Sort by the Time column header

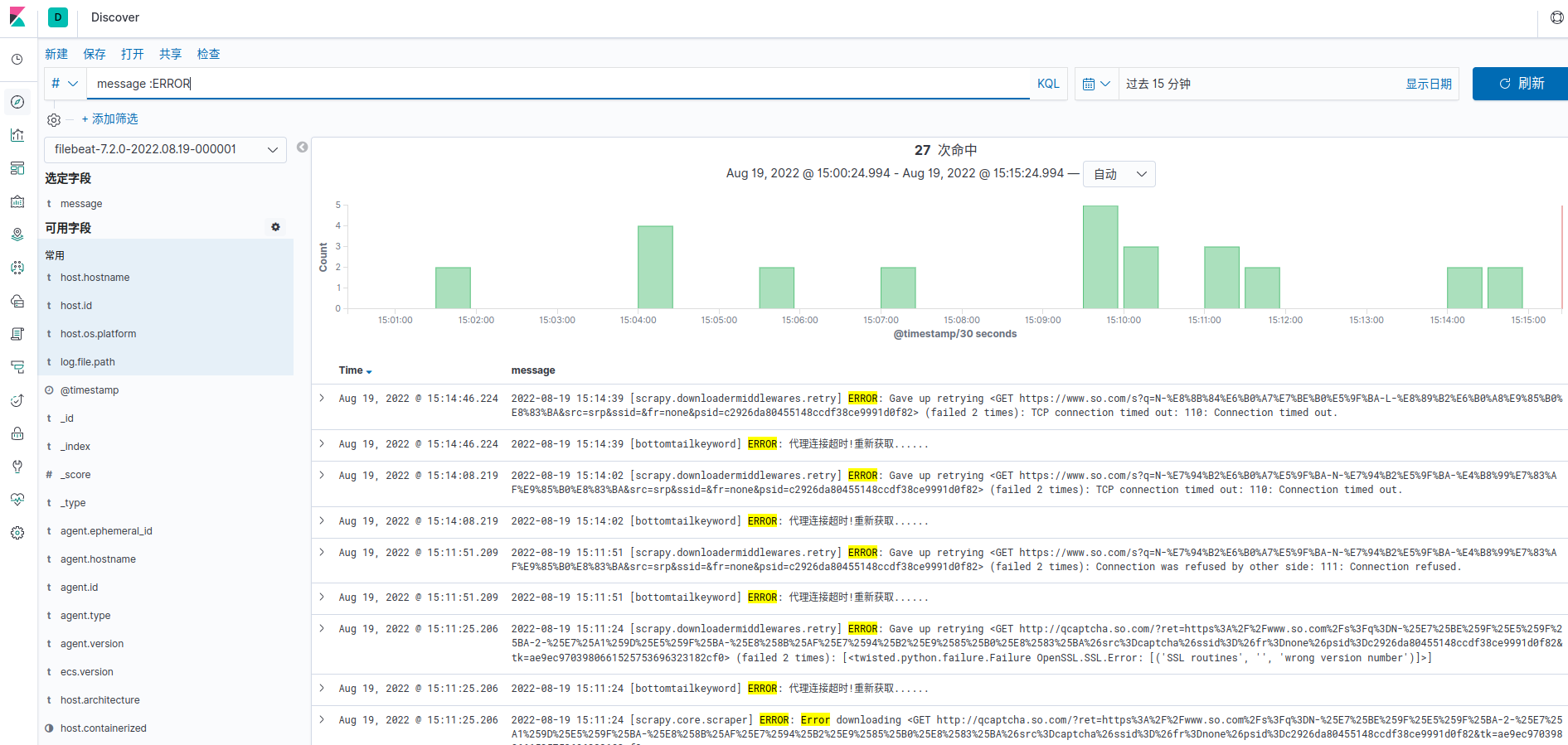coord(355,370)
